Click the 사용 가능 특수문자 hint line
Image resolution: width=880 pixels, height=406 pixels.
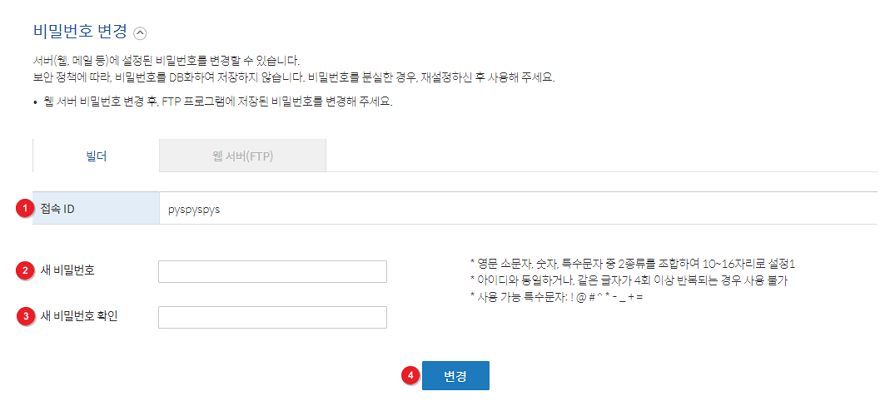[x=556, y=297]
